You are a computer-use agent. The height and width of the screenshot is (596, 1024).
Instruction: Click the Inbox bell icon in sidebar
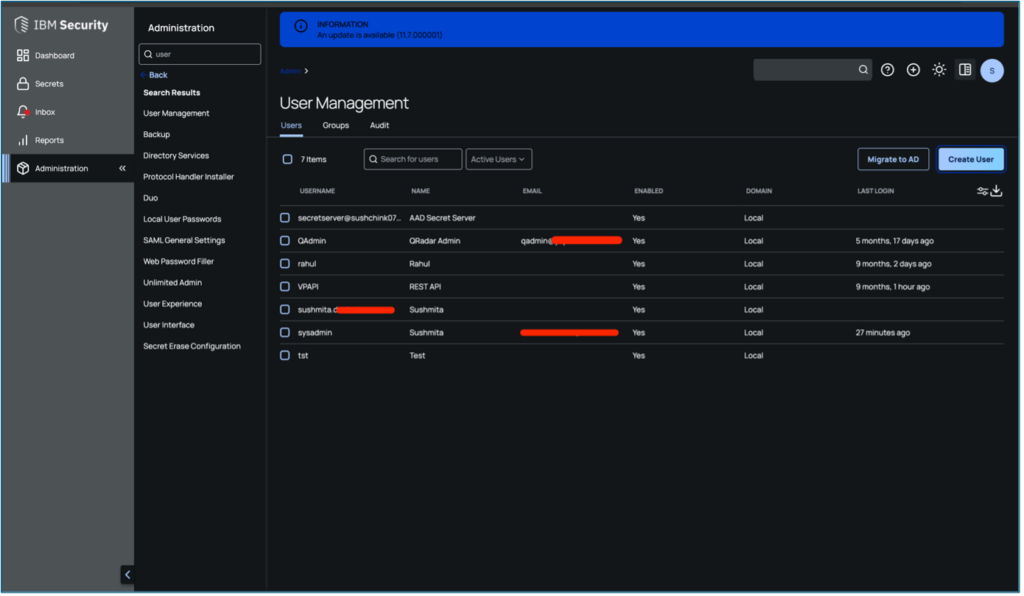click(x=23, y=112)
